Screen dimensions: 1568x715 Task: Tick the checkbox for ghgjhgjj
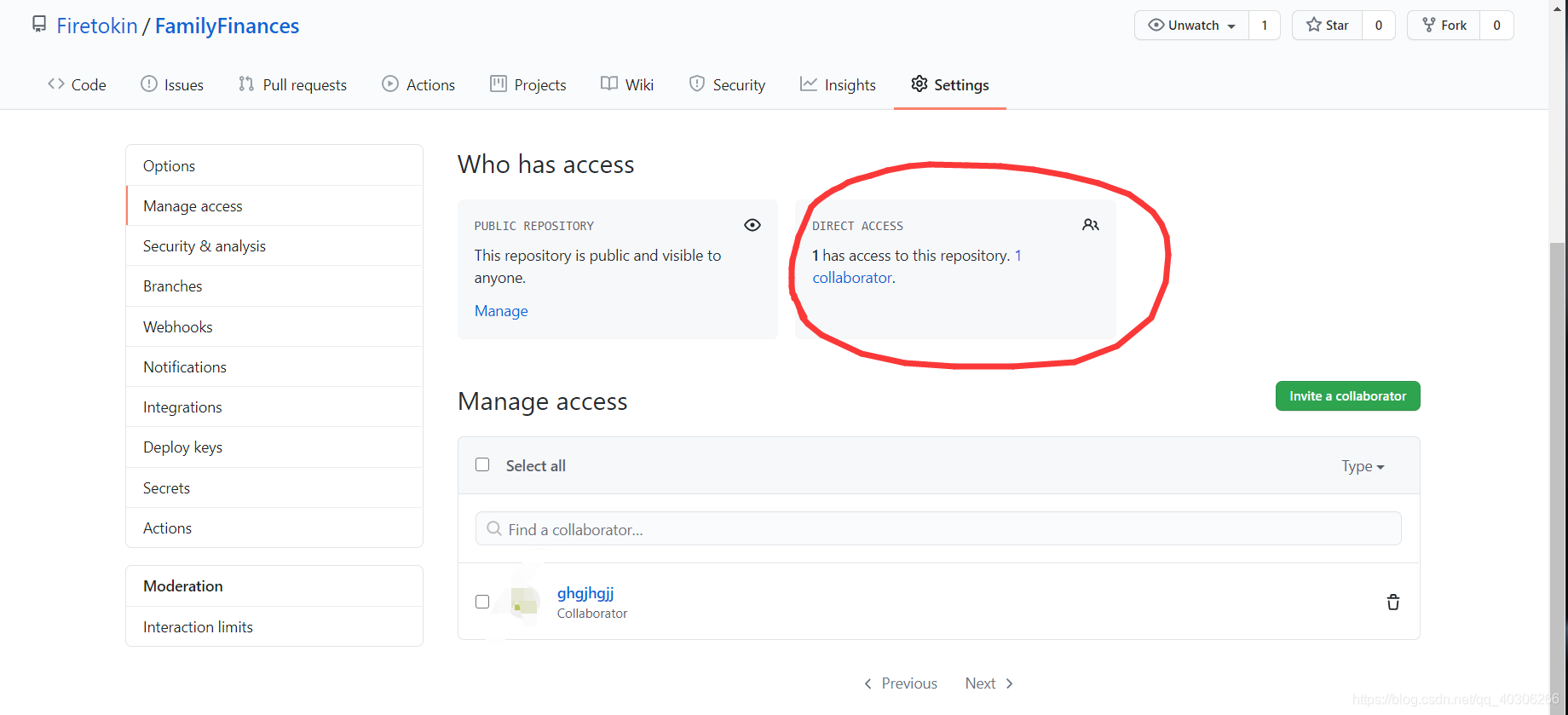coord(482,602)
